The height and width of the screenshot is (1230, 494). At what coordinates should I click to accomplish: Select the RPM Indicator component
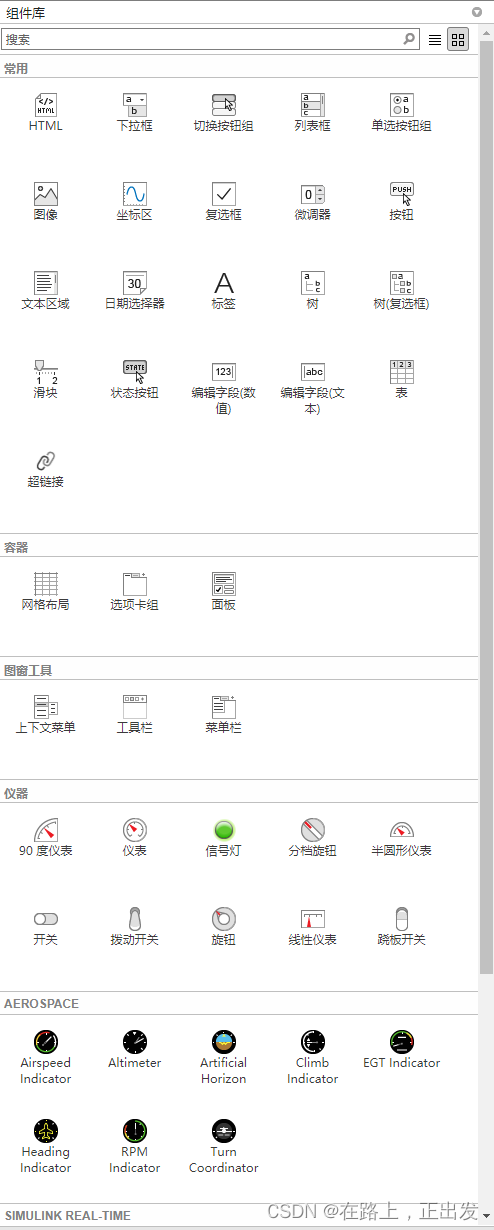(x=135, y=1131)
